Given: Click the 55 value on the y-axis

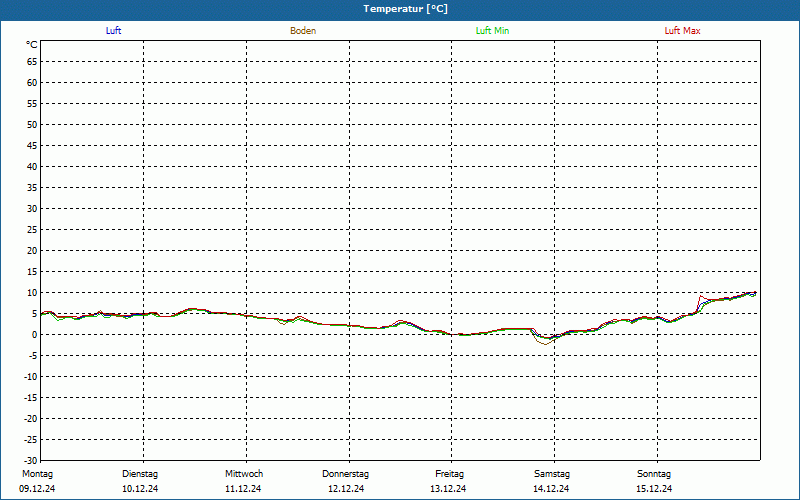Looking at the screenshot, I should coord(32,104).
